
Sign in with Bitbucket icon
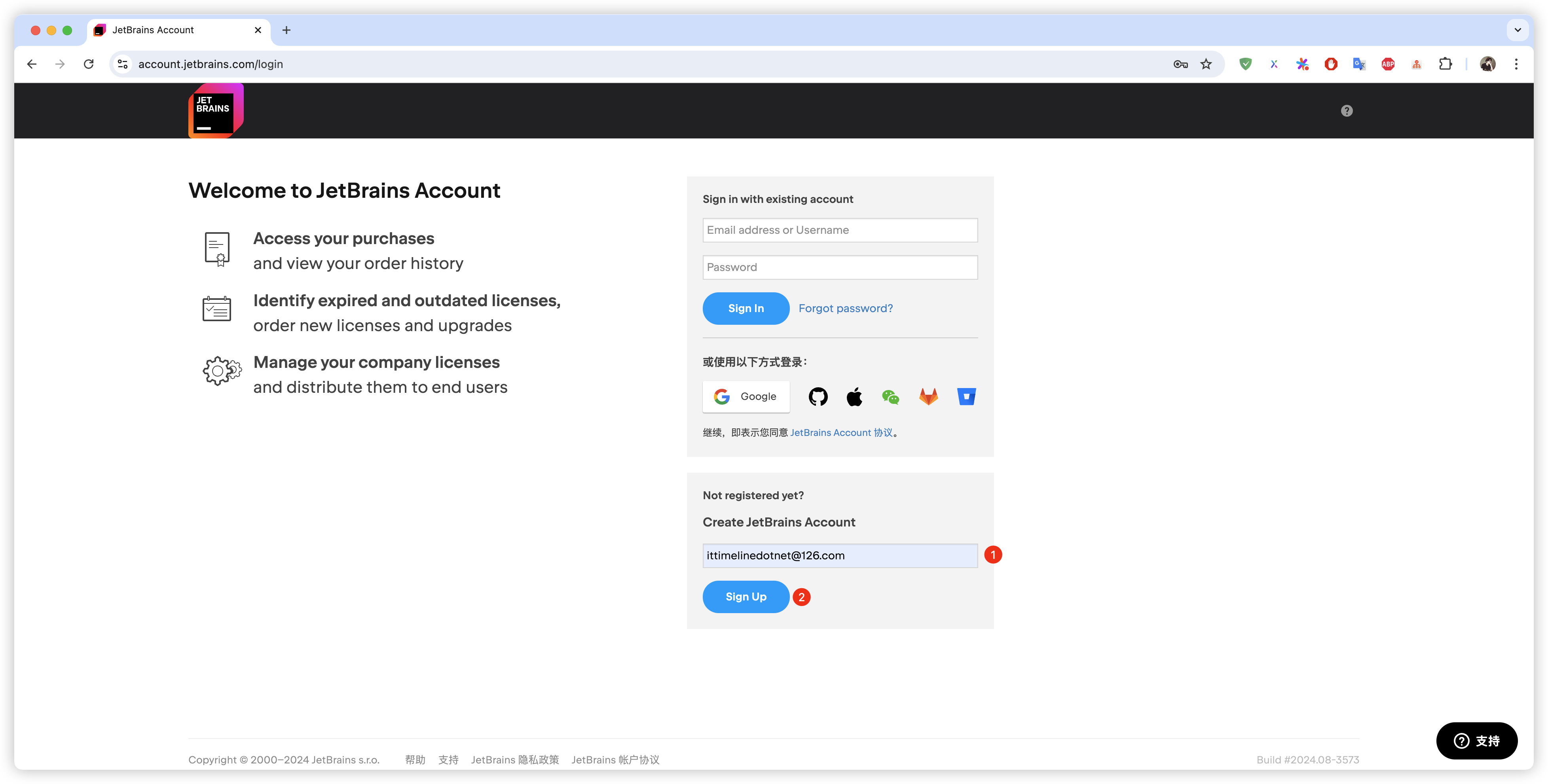(966, 396)
